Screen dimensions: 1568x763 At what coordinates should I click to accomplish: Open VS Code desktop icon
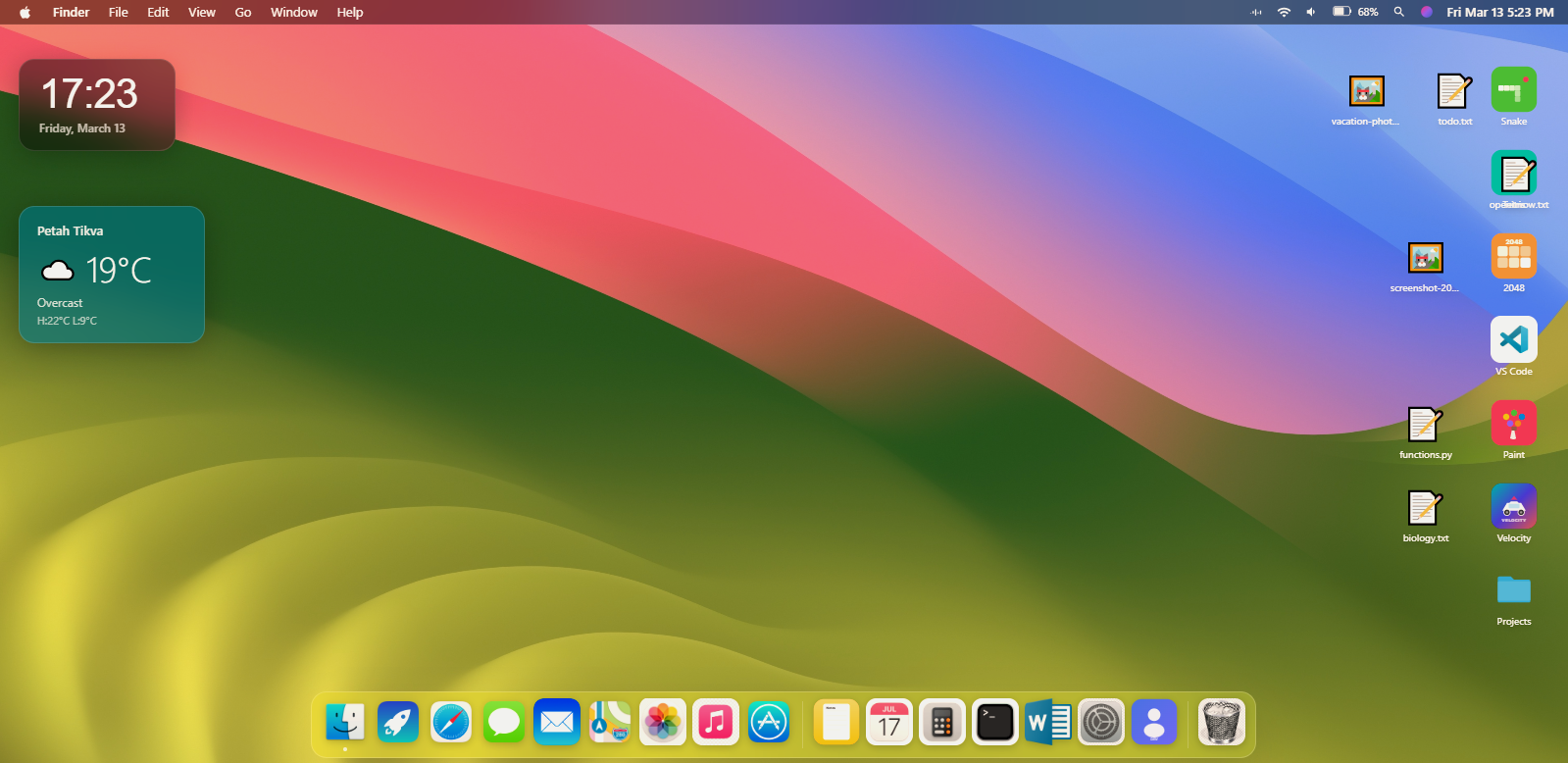tap(1514, 340)
